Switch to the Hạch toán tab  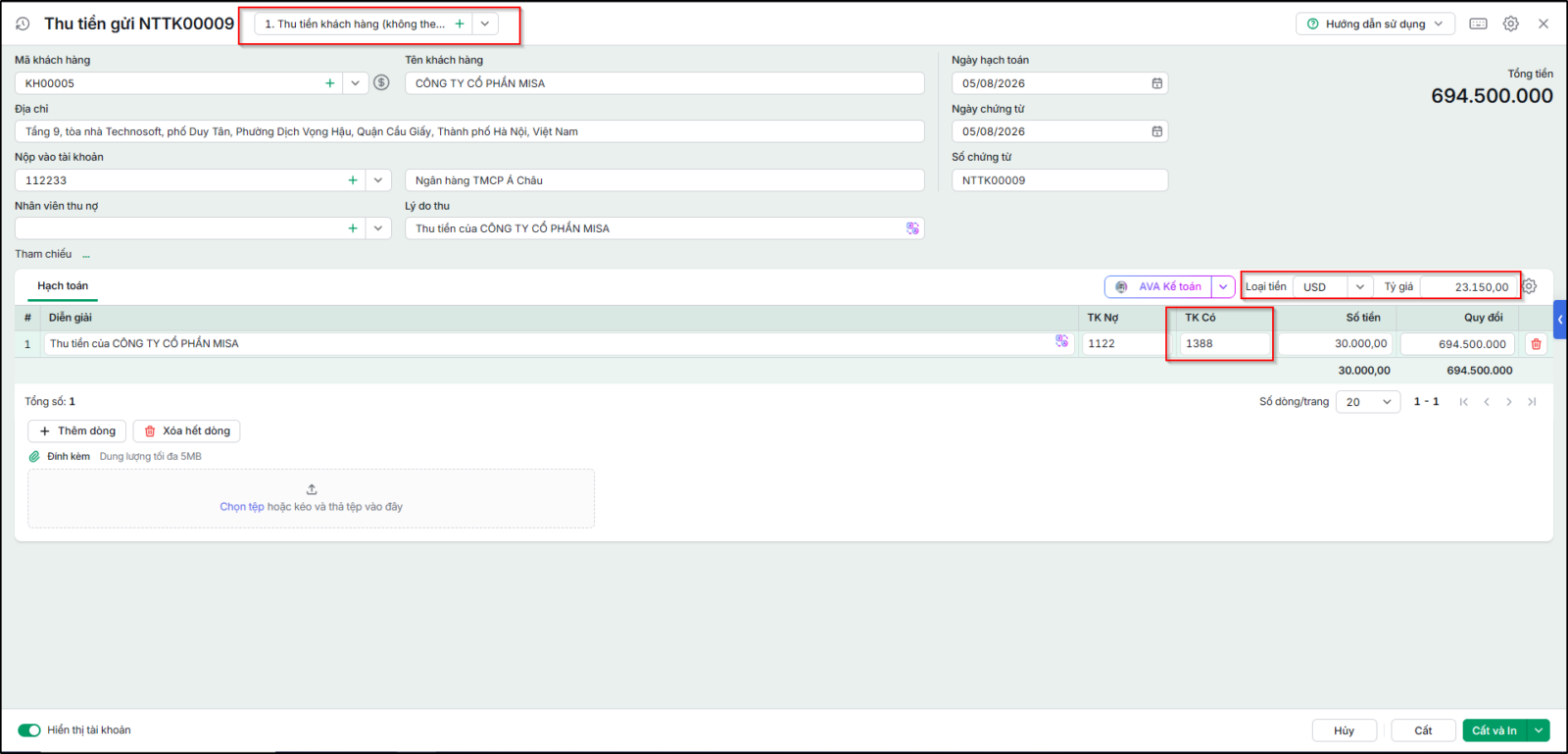point(63,286)
